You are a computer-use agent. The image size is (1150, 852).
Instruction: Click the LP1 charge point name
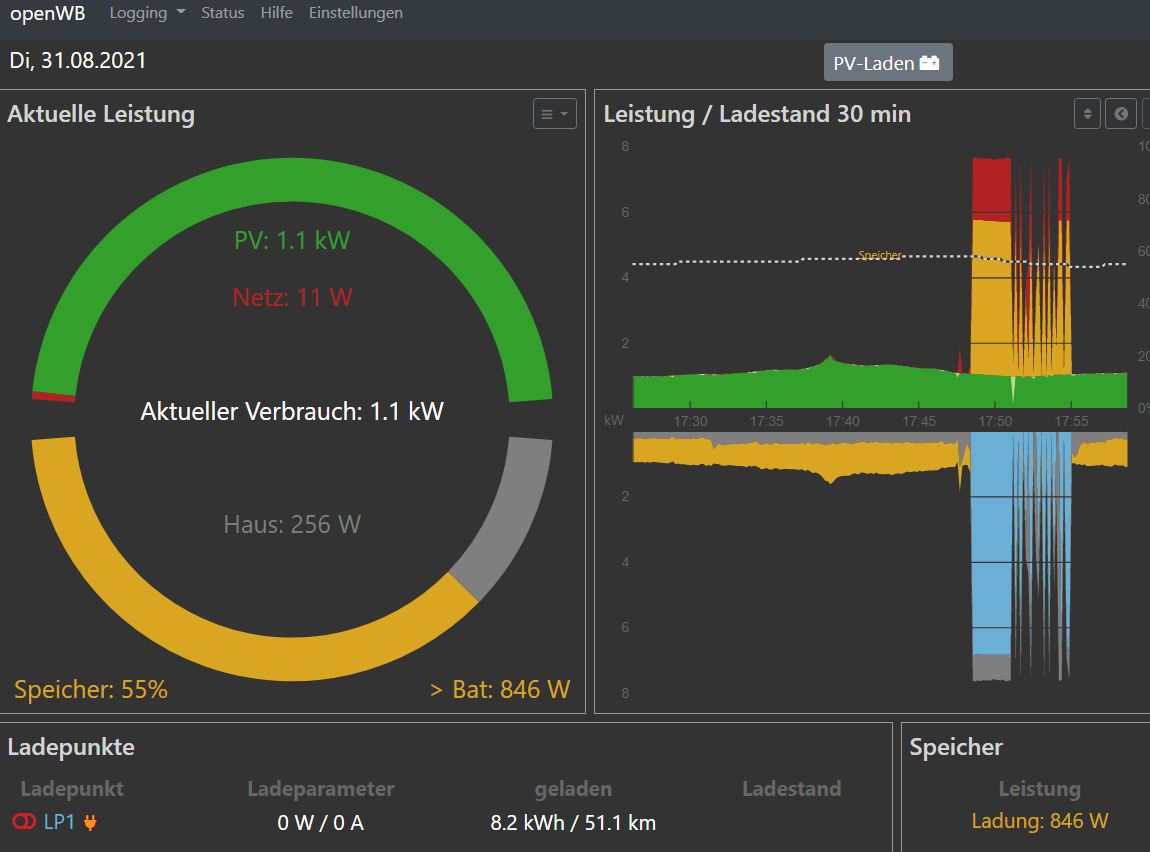click(58, 822)
